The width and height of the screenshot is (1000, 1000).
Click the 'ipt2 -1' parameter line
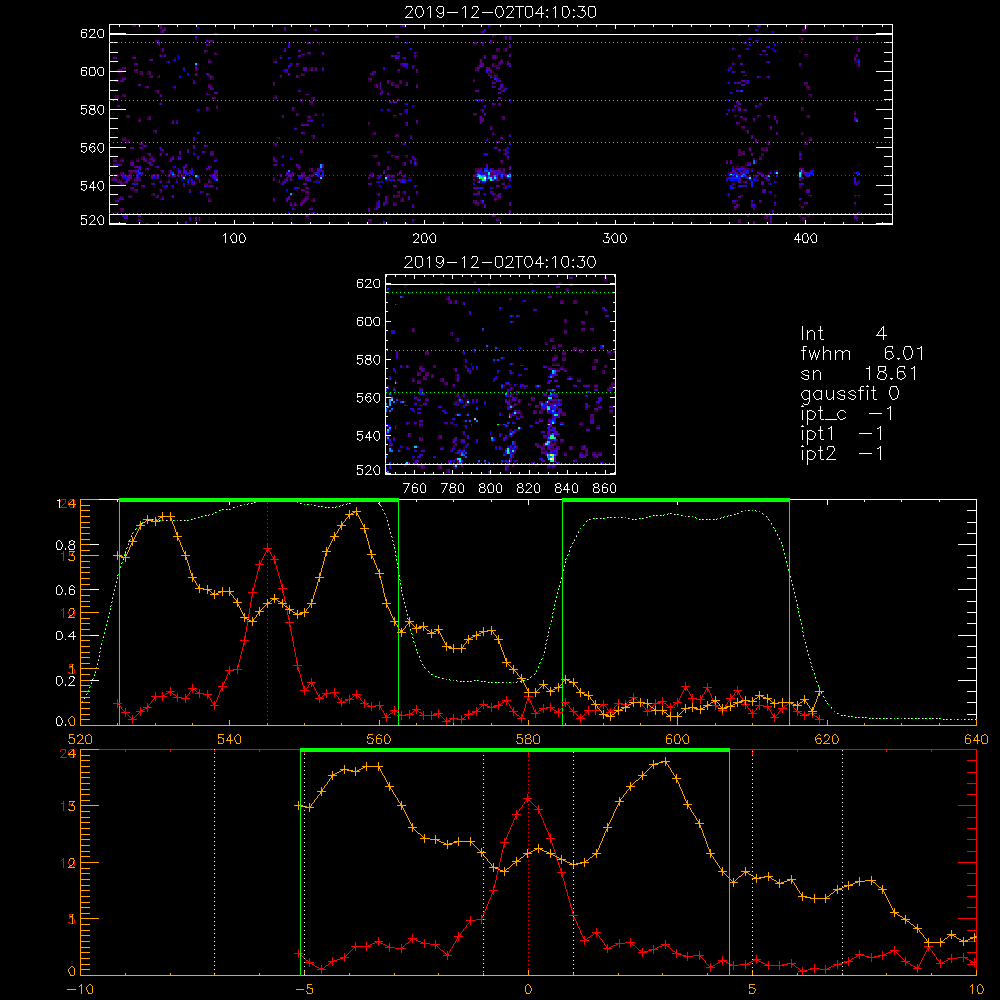pos(842,453)
